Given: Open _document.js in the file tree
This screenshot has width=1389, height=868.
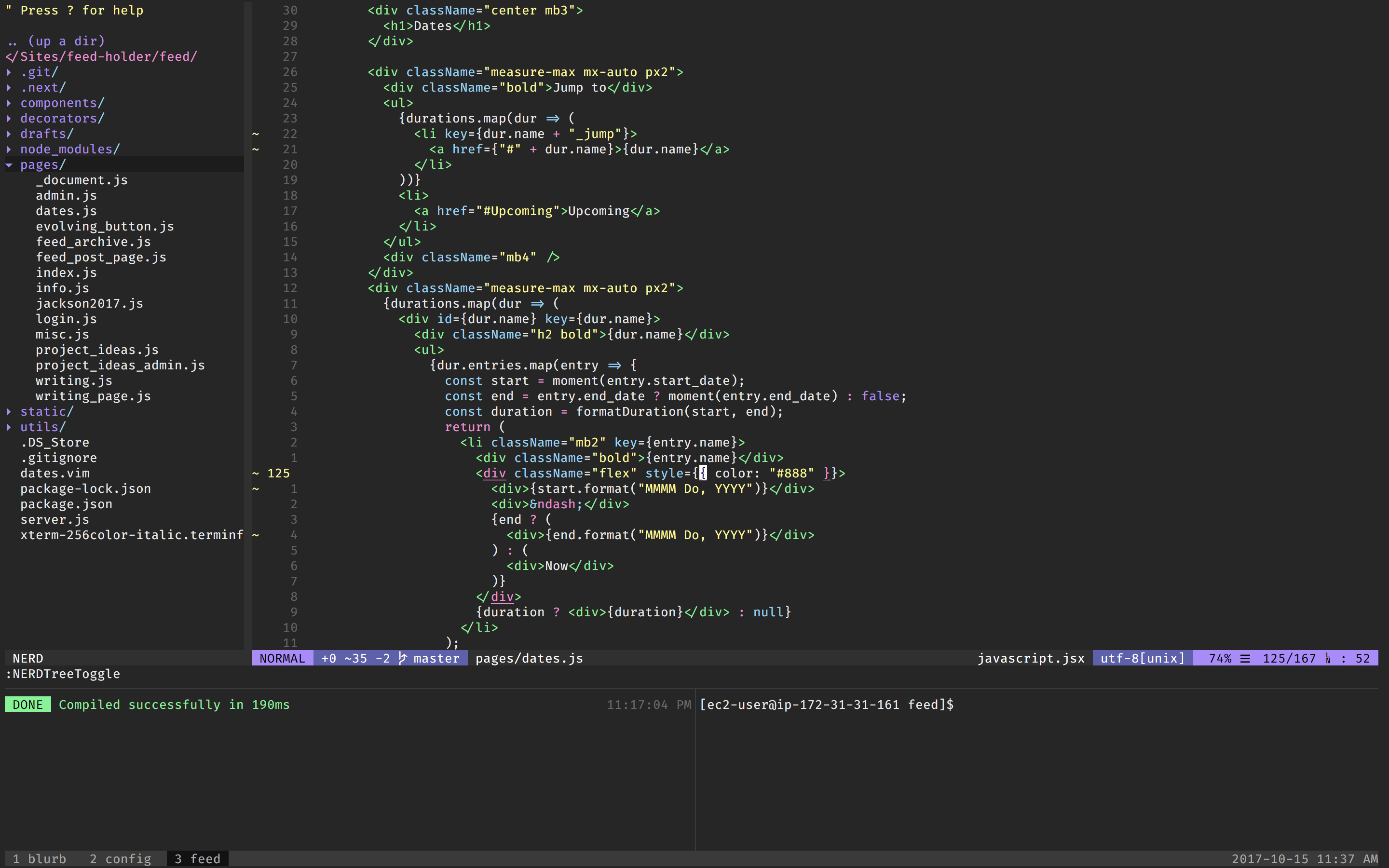Looking at the screenshot, I should tap(82, 180).
